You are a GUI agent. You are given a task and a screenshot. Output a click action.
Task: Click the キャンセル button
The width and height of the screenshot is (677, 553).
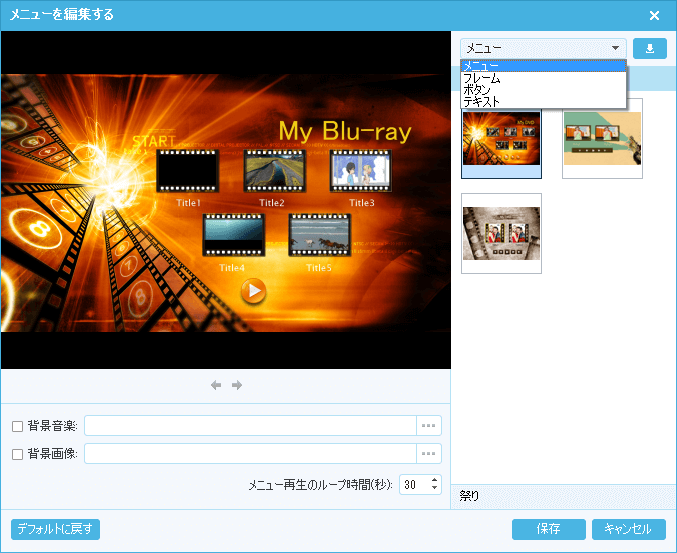(628, 529)
